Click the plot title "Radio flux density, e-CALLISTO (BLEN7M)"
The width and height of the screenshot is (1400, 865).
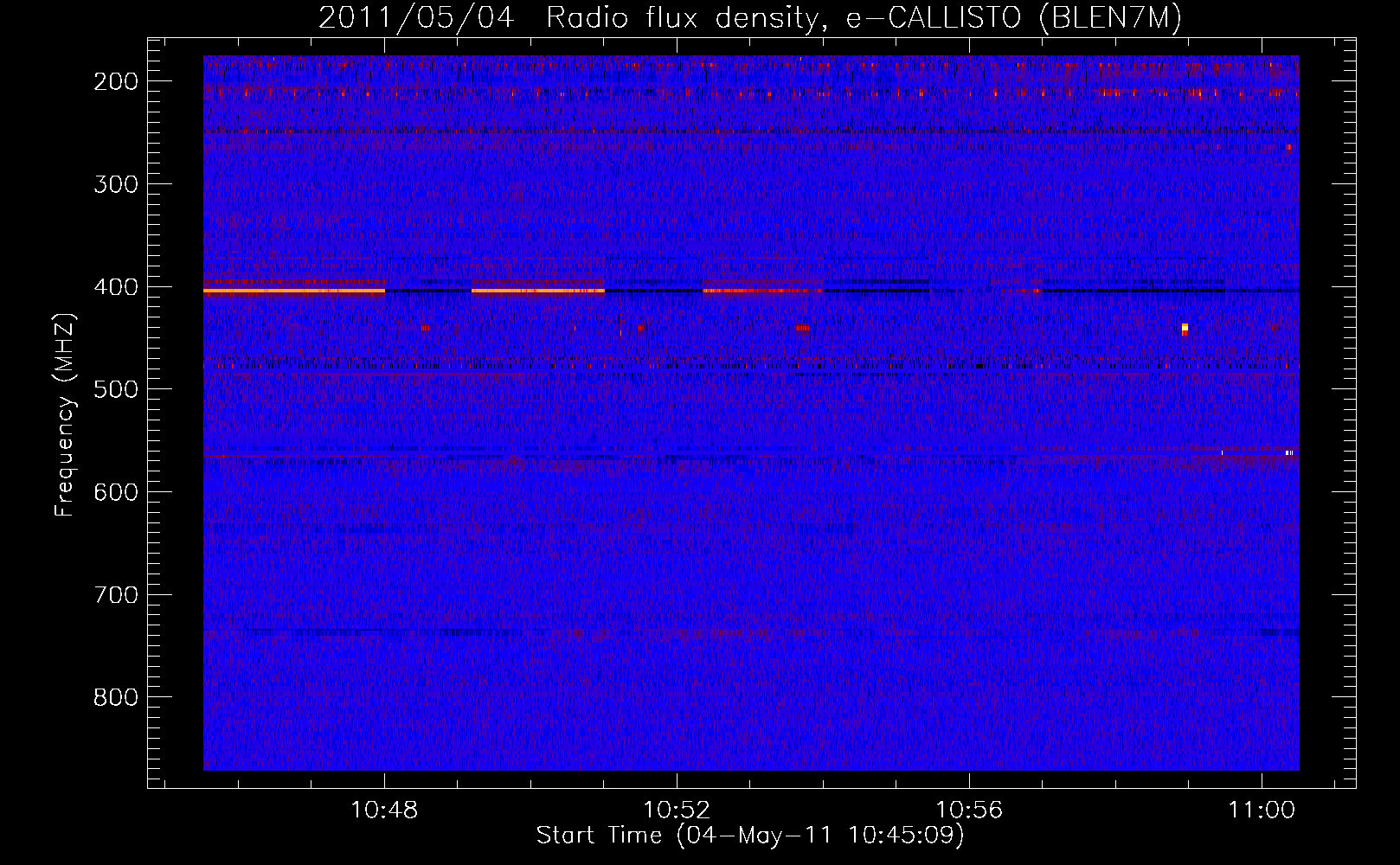[x=863, y=18]
